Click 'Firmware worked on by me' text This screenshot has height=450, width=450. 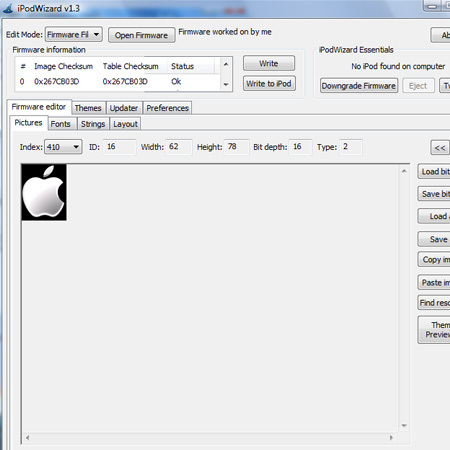[225, 32]
